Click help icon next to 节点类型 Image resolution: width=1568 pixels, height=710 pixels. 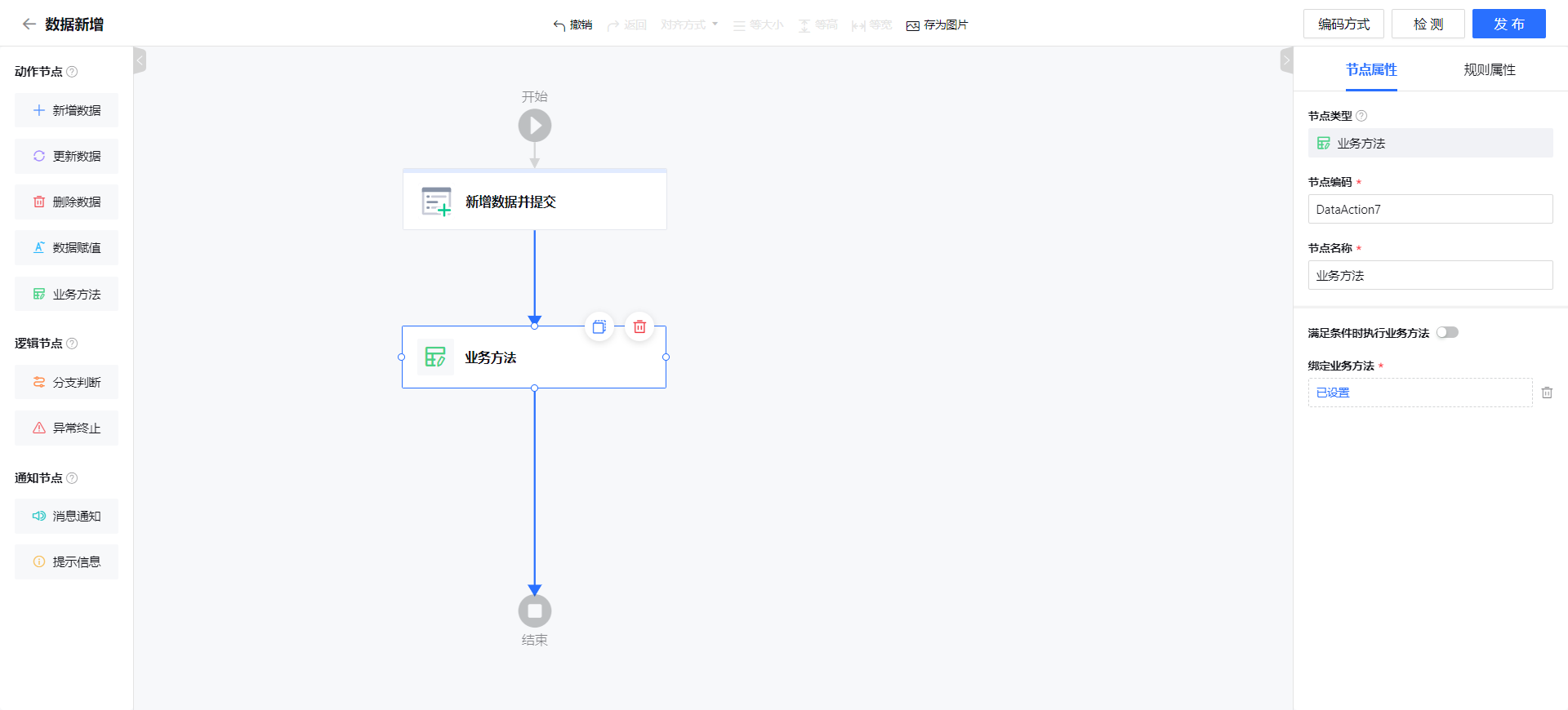1361,116
